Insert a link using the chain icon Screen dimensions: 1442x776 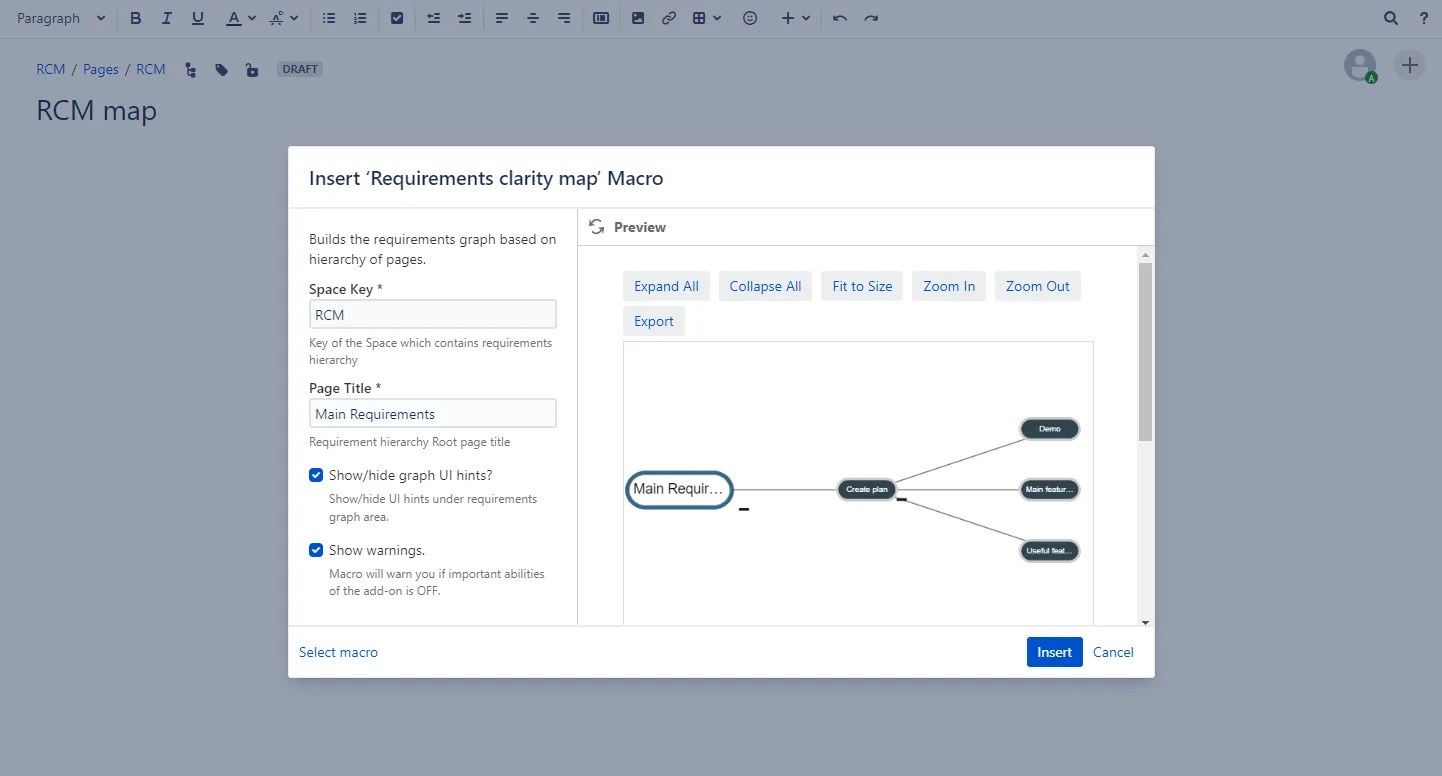669,18
